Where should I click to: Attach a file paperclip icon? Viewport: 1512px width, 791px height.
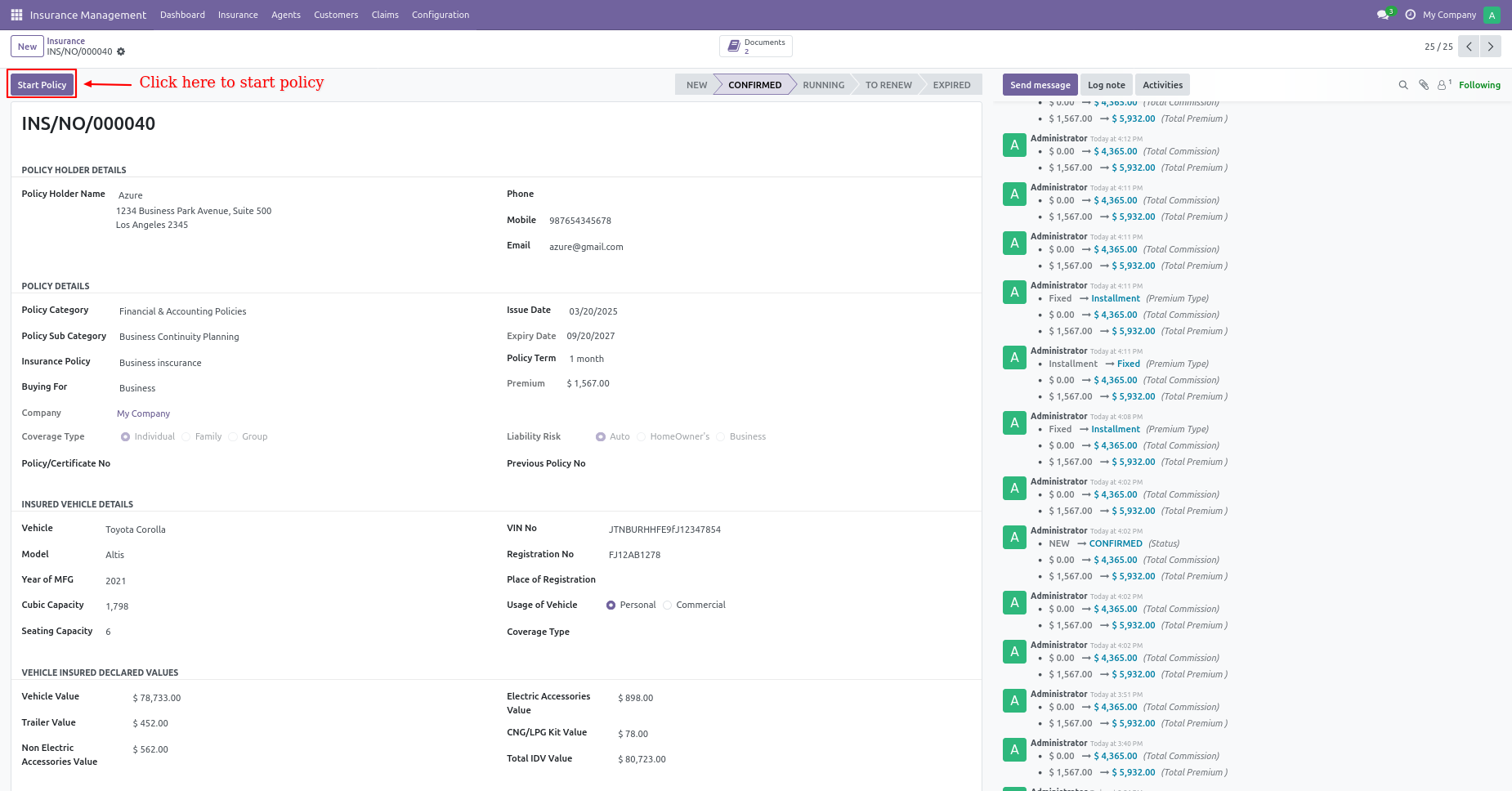click(1424, 85)
